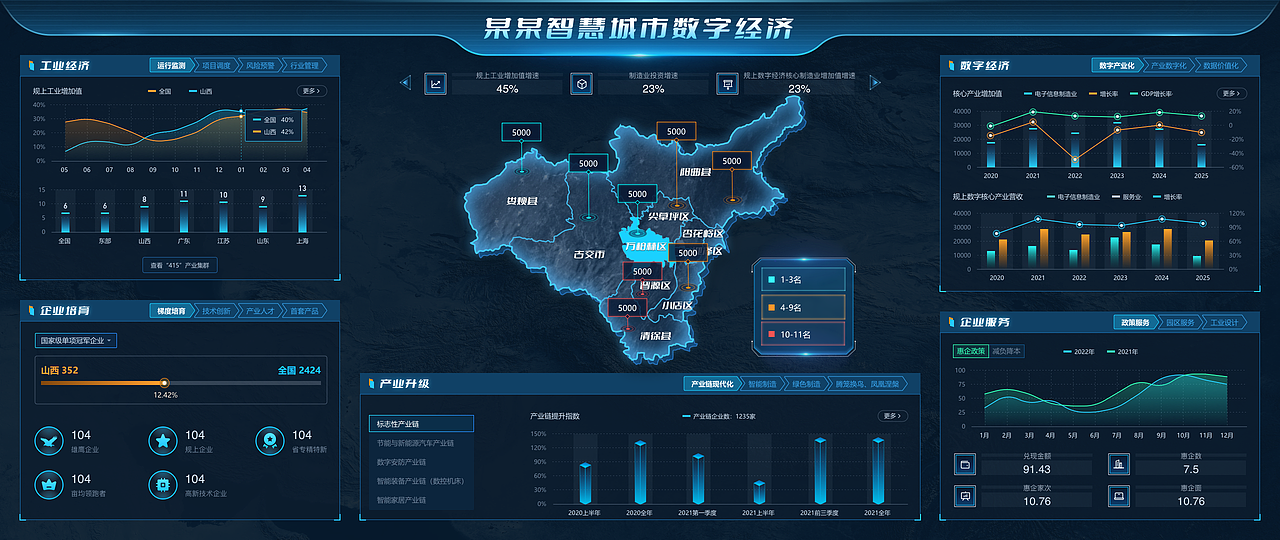This screenshot has width=1280, height=540.
Task: Open the 首套产品 tab
Action: (x=304, y=311)
